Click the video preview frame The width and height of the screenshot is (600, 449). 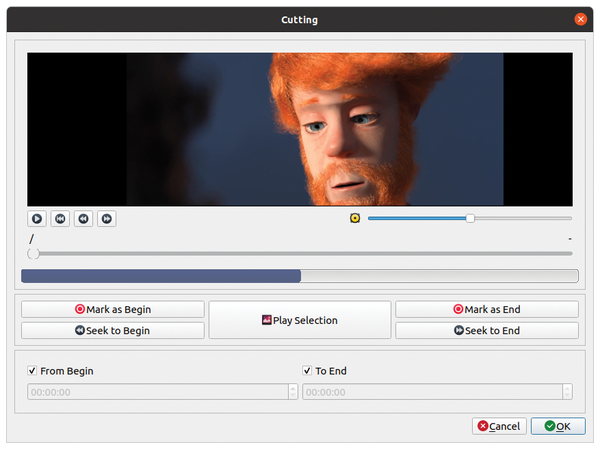pyautogui.click(x=300, y=129)
